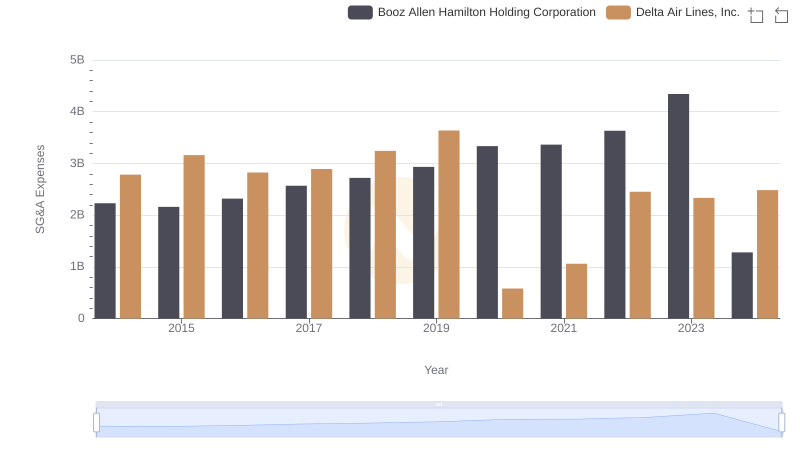
Task: Select the Delta Air Lines bar for 2014
Action: 131,247
